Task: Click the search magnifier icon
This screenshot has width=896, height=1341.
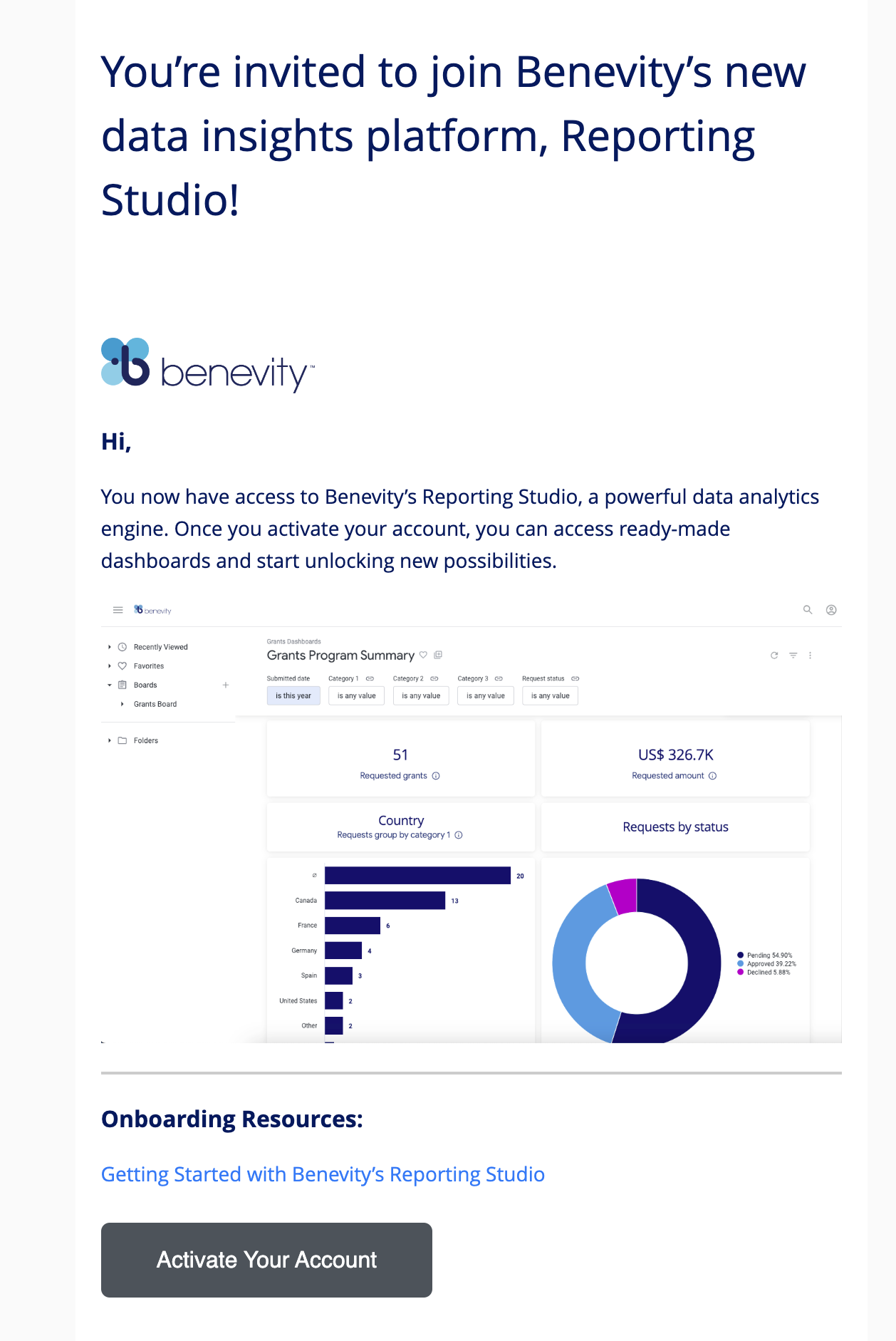Action: (x=808, y=610)
